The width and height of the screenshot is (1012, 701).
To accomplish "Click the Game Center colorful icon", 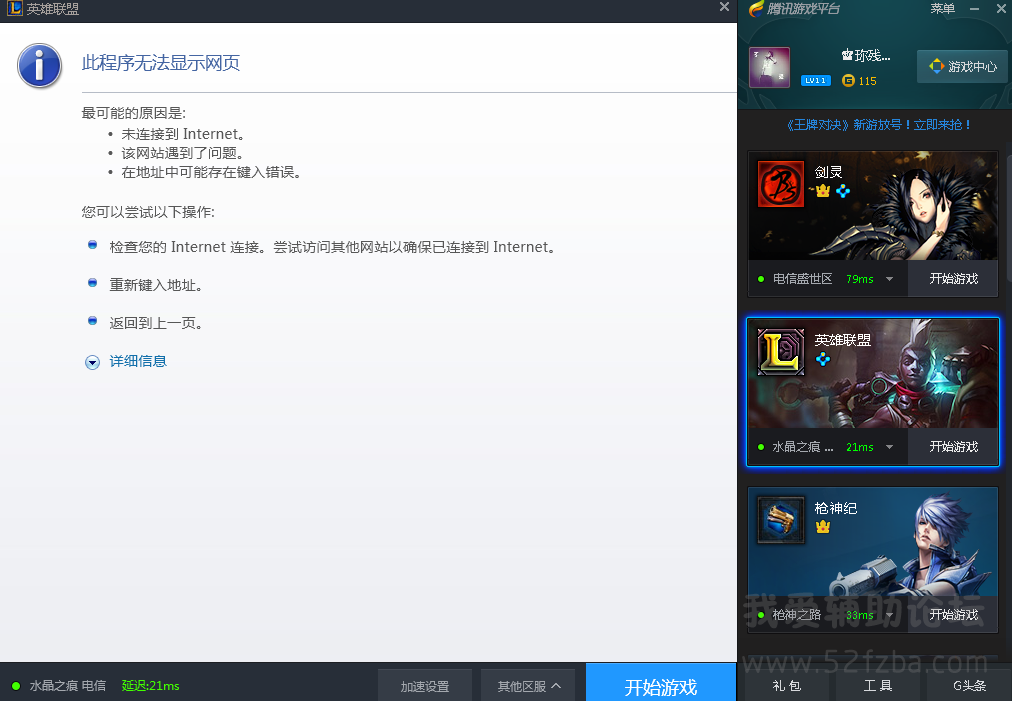I will click(936, 66).
